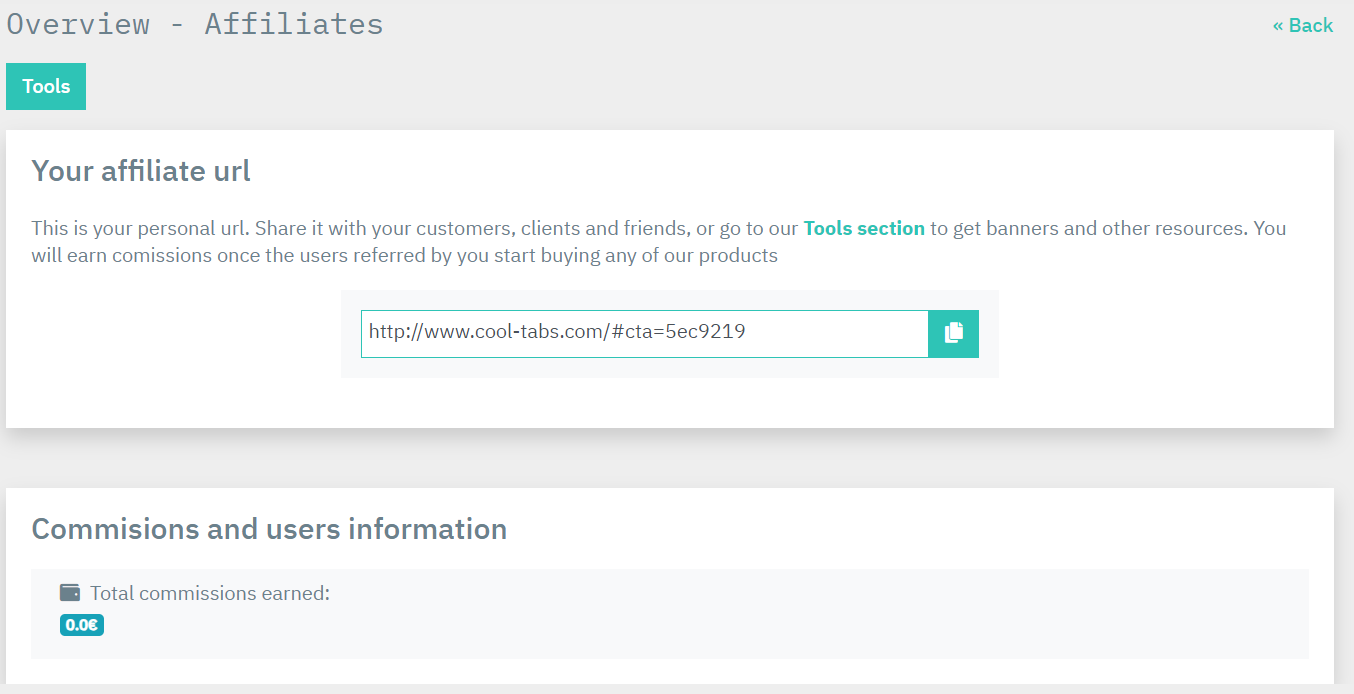
Task: Click the '#cta=5ec9219' part of the URL
Action: click(x=677, y=331)
